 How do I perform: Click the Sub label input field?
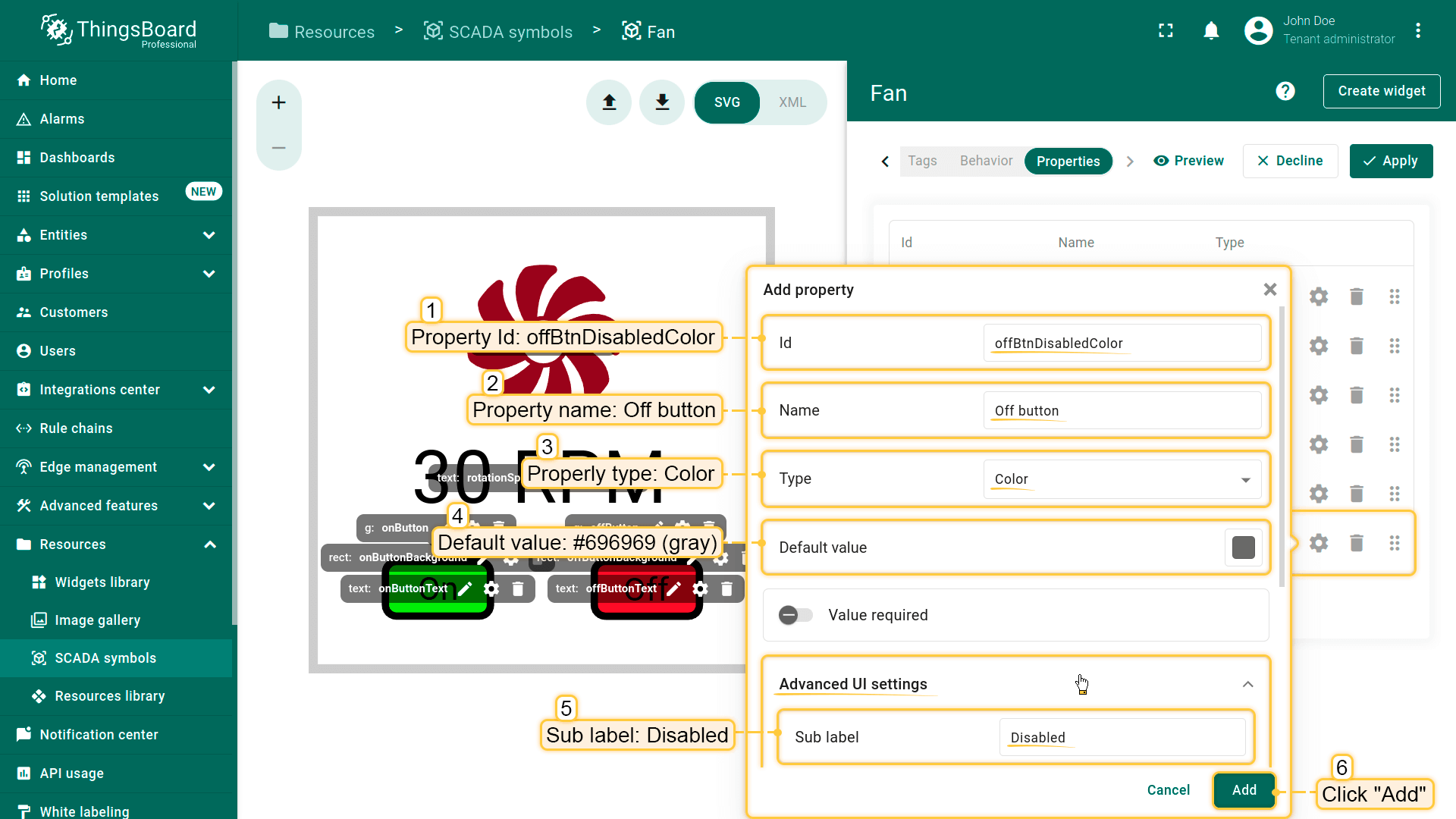tap(1122, 738)
